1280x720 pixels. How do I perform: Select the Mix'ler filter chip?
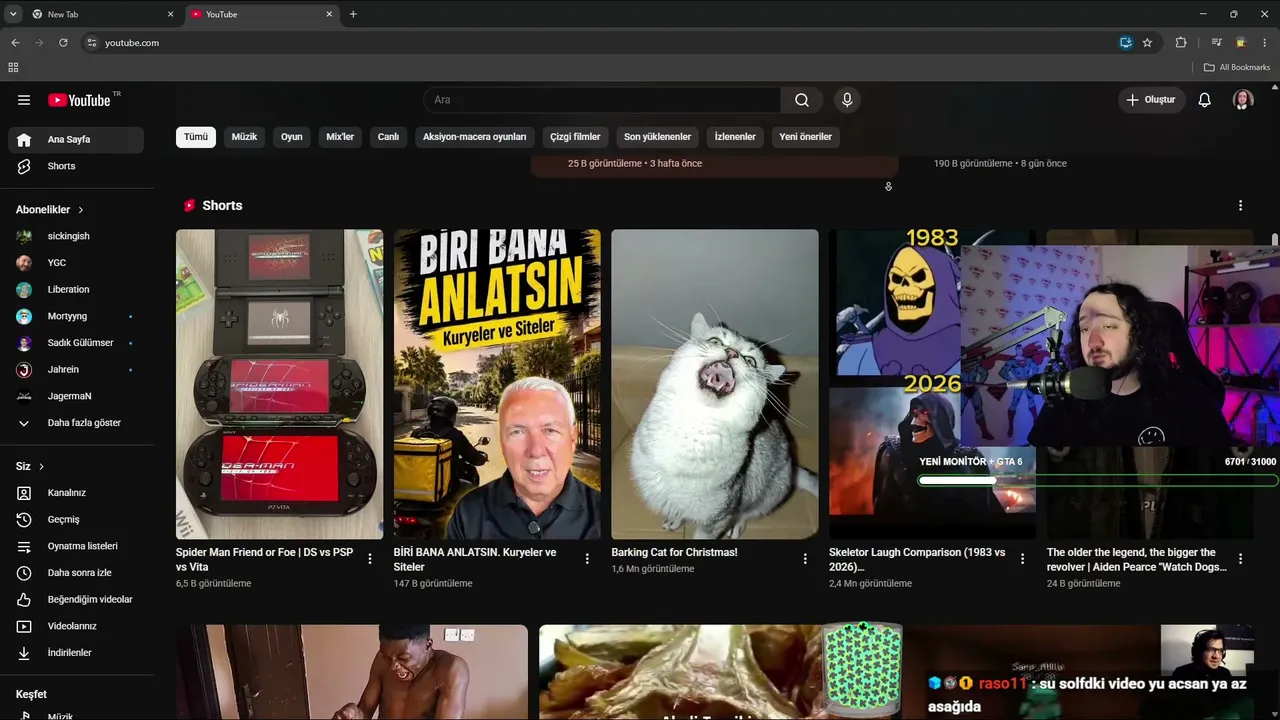point(340,137)
